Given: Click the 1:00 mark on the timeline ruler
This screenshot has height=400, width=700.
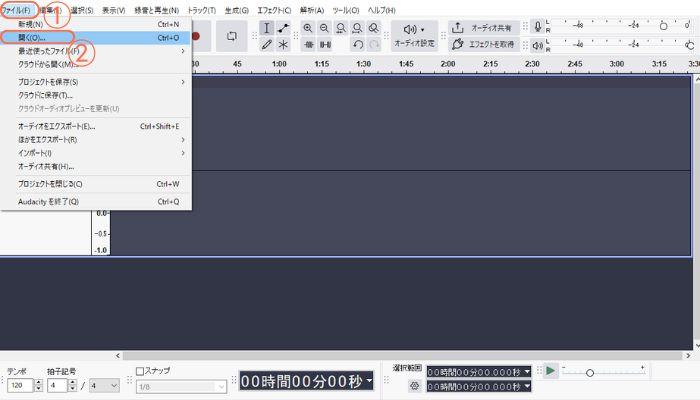Looking at the screenshot, I should tap(279, 64).
